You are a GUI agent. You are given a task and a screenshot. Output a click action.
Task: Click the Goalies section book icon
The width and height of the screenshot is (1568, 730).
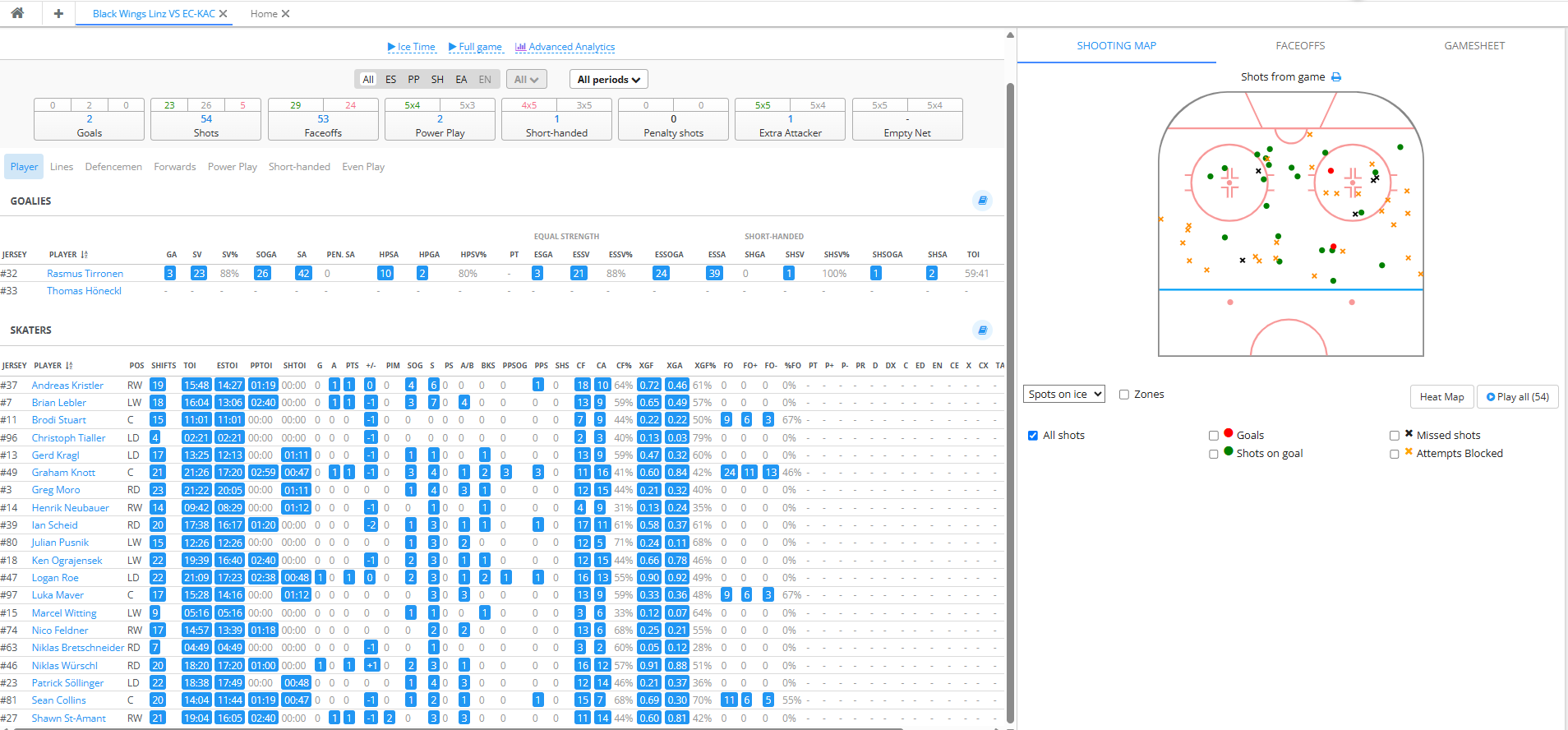click(x=982, y=201)
